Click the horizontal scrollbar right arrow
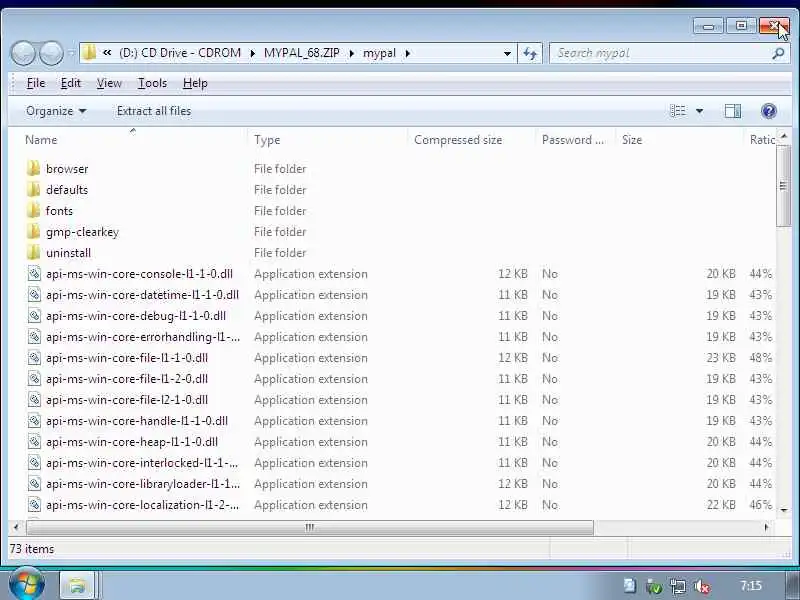800x600 pixels. [x=766, y=527]
